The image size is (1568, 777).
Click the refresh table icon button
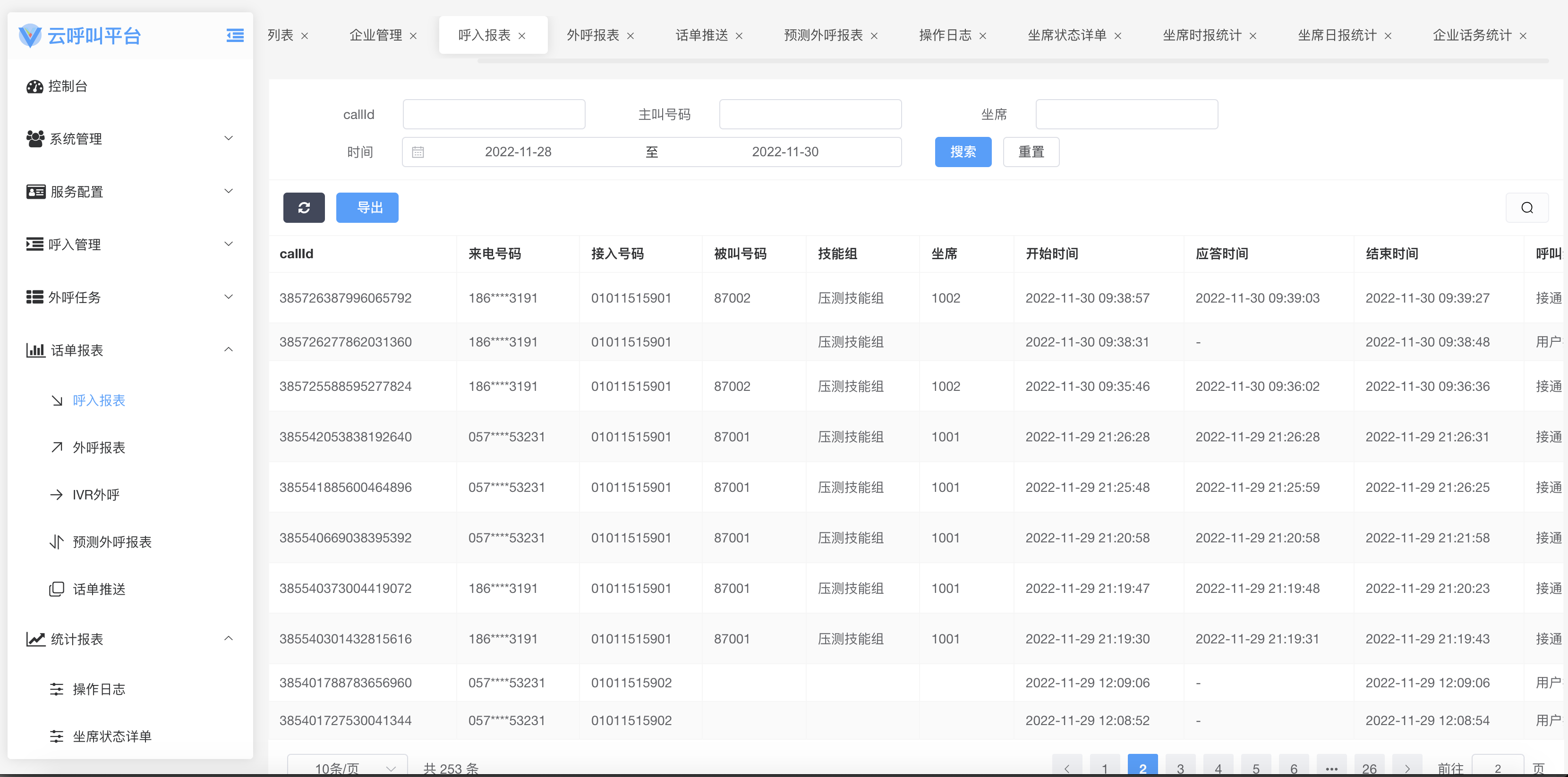[x=304, y=208]
